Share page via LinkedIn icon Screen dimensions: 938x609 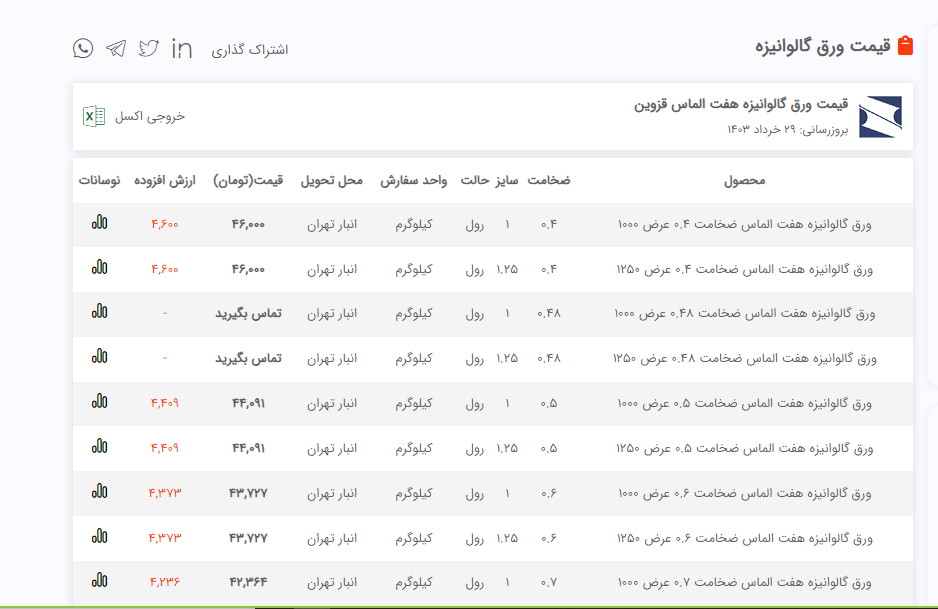[x=182, y=48]
